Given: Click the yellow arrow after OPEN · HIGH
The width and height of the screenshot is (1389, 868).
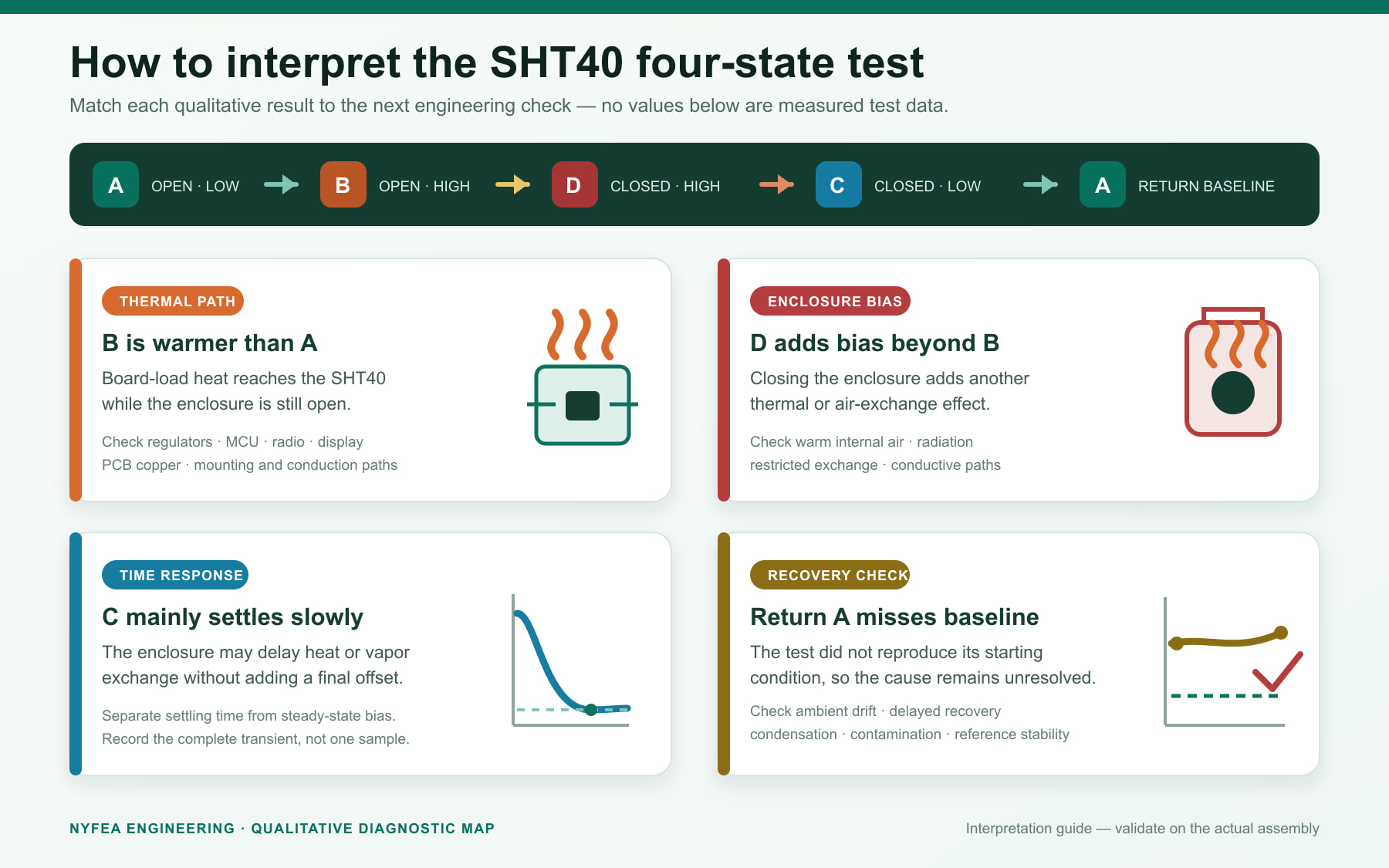Looking at the screenshot, I should (513, 184).
